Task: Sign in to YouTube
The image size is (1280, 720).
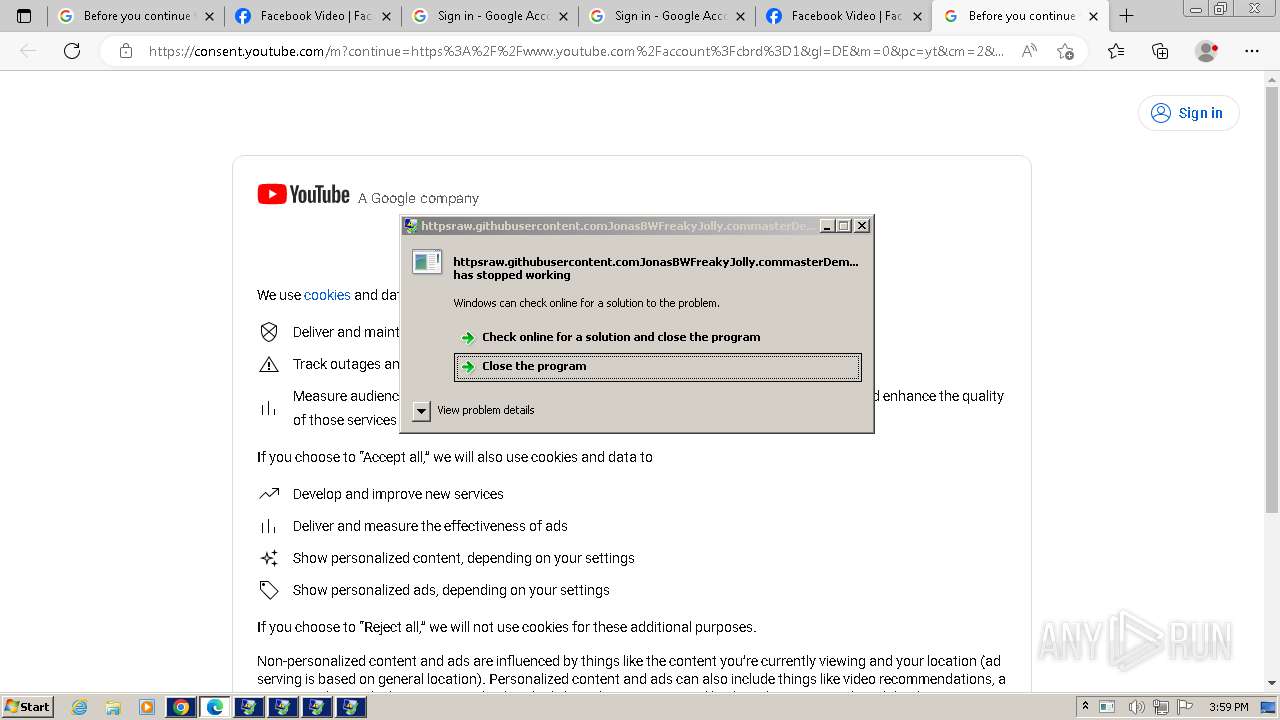Action: pyautogui.click(x=1188, y=113)
